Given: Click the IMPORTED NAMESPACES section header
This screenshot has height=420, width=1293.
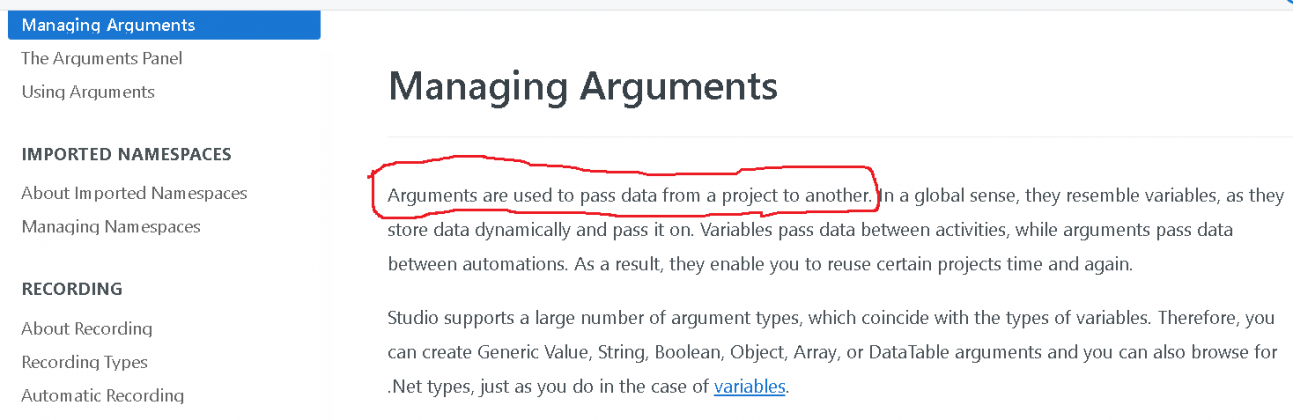Looking at the screenshot, I should point(126,154).
